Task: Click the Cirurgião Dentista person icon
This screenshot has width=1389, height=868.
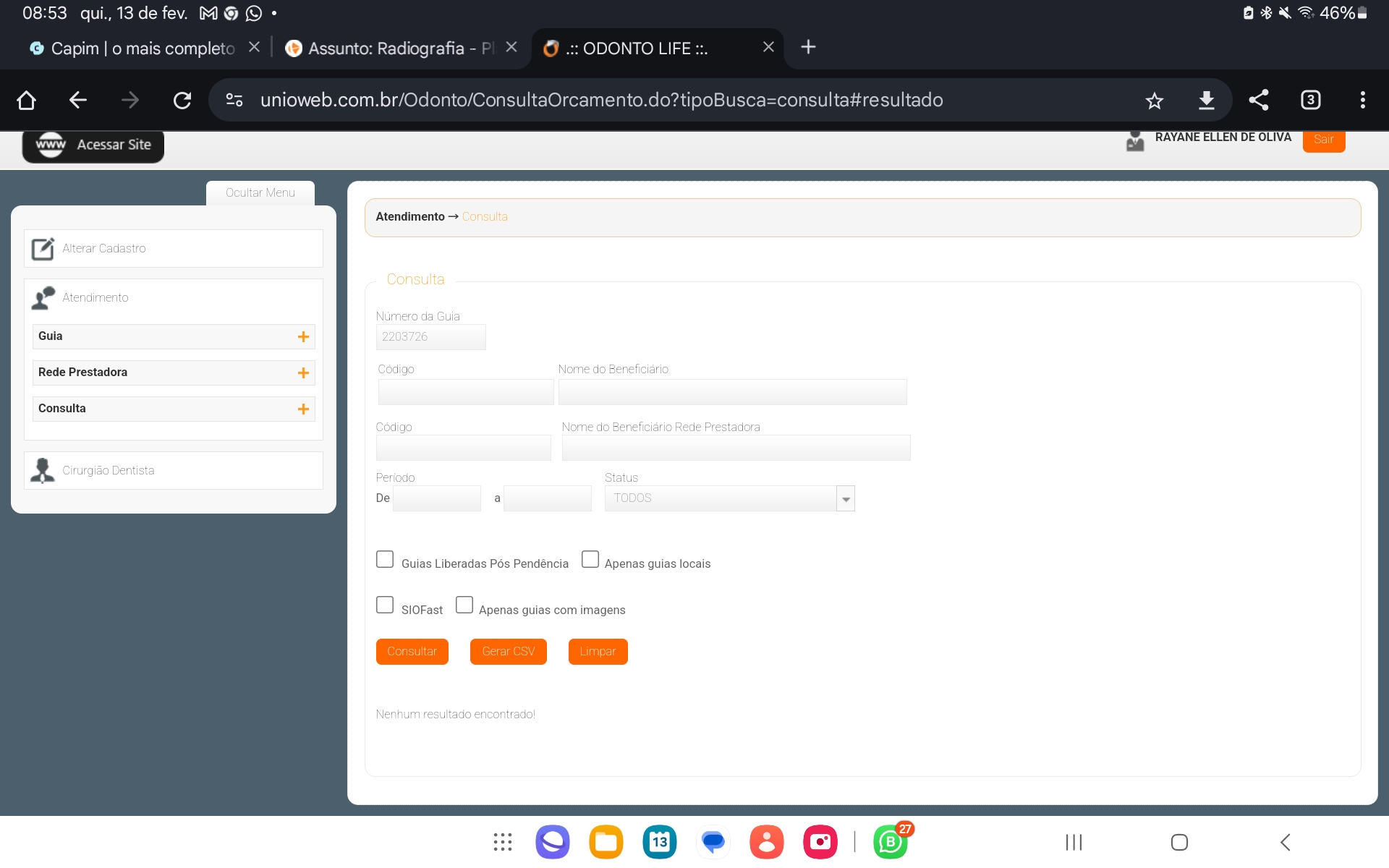Action: coord(43,470)
